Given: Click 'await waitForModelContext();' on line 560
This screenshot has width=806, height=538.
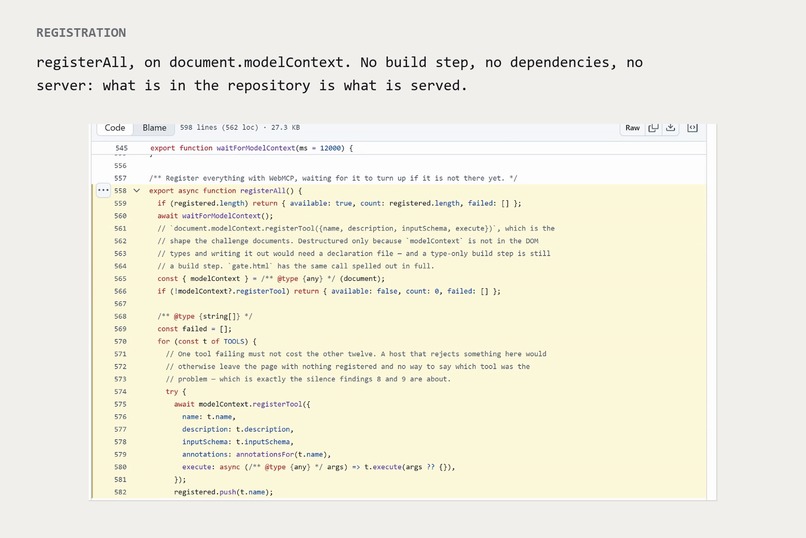Looking at the screenshot, I should (215, 216).
